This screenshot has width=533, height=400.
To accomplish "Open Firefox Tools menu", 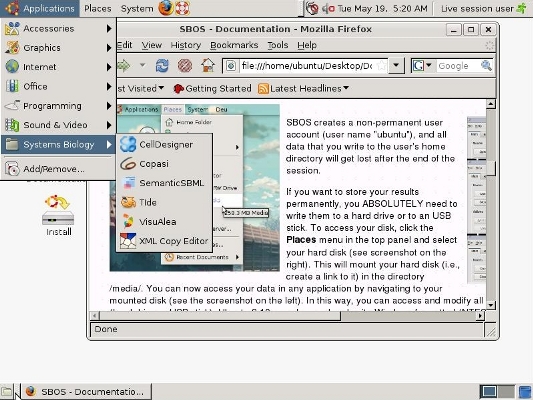I will (x=278, y=45).
